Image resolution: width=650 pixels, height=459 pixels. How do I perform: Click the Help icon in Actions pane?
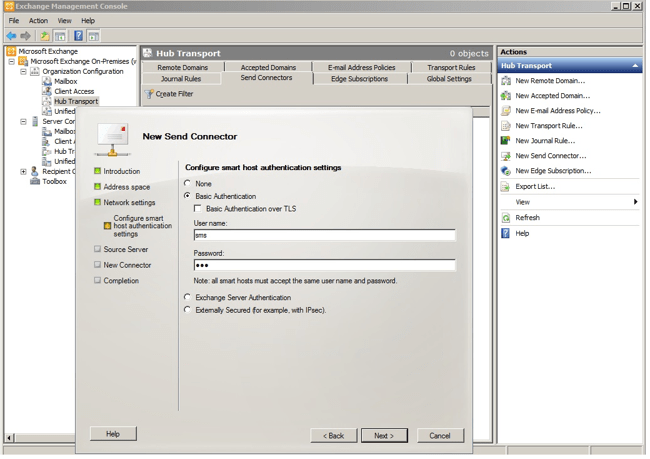click(x=506, y=234)
